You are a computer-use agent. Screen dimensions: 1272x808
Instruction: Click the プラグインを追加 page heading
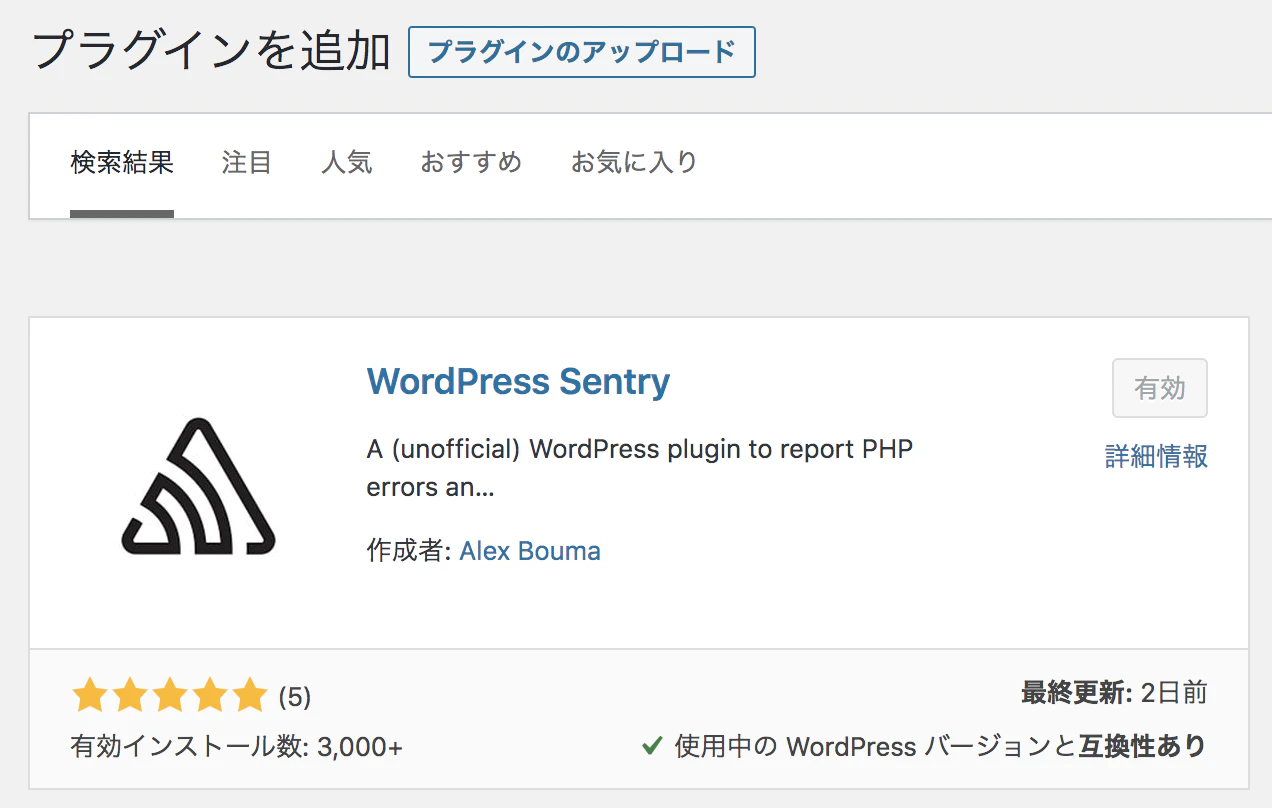point(211,50)
